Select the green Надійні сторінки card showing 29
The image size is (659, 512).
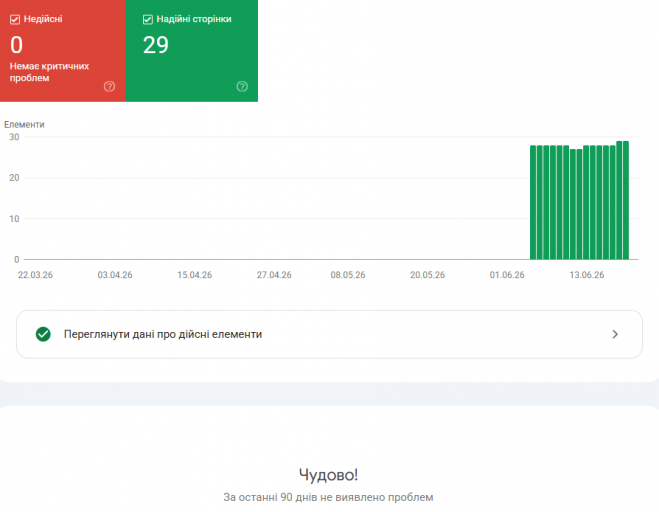coord(192,50)
